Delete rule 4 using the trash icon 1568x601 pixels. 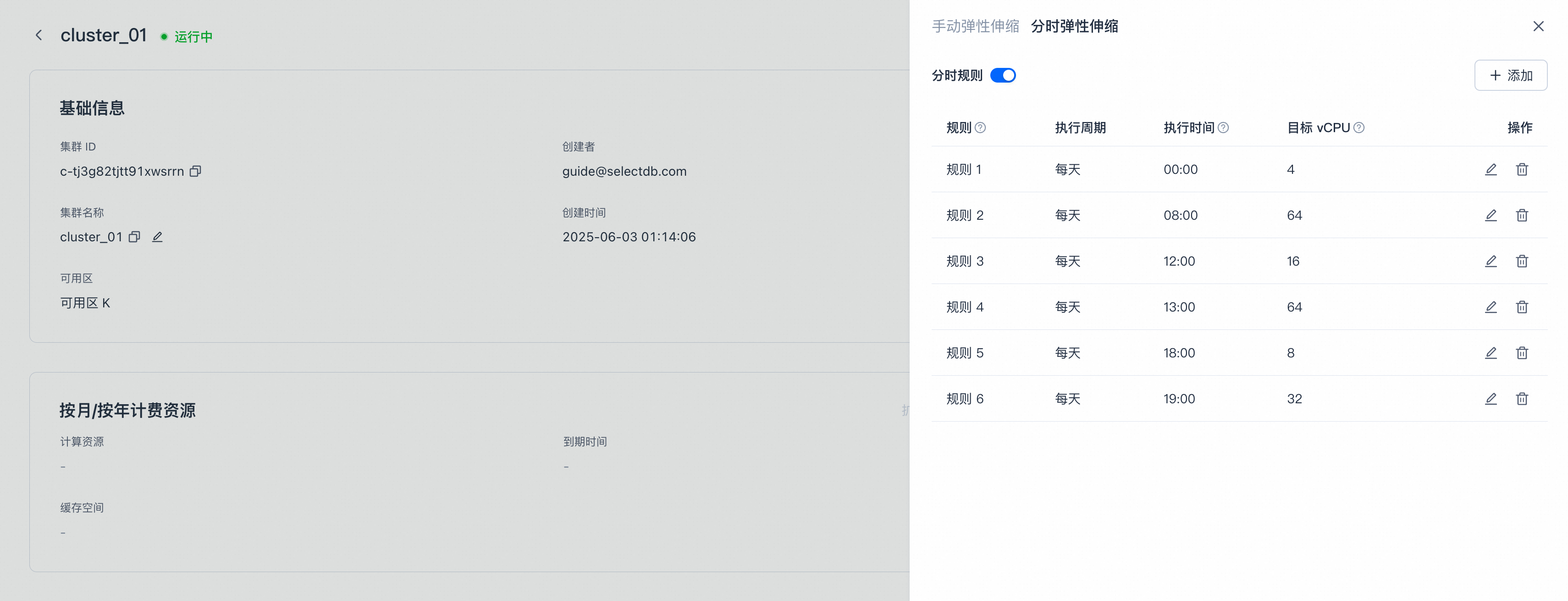click(1522, 307)
